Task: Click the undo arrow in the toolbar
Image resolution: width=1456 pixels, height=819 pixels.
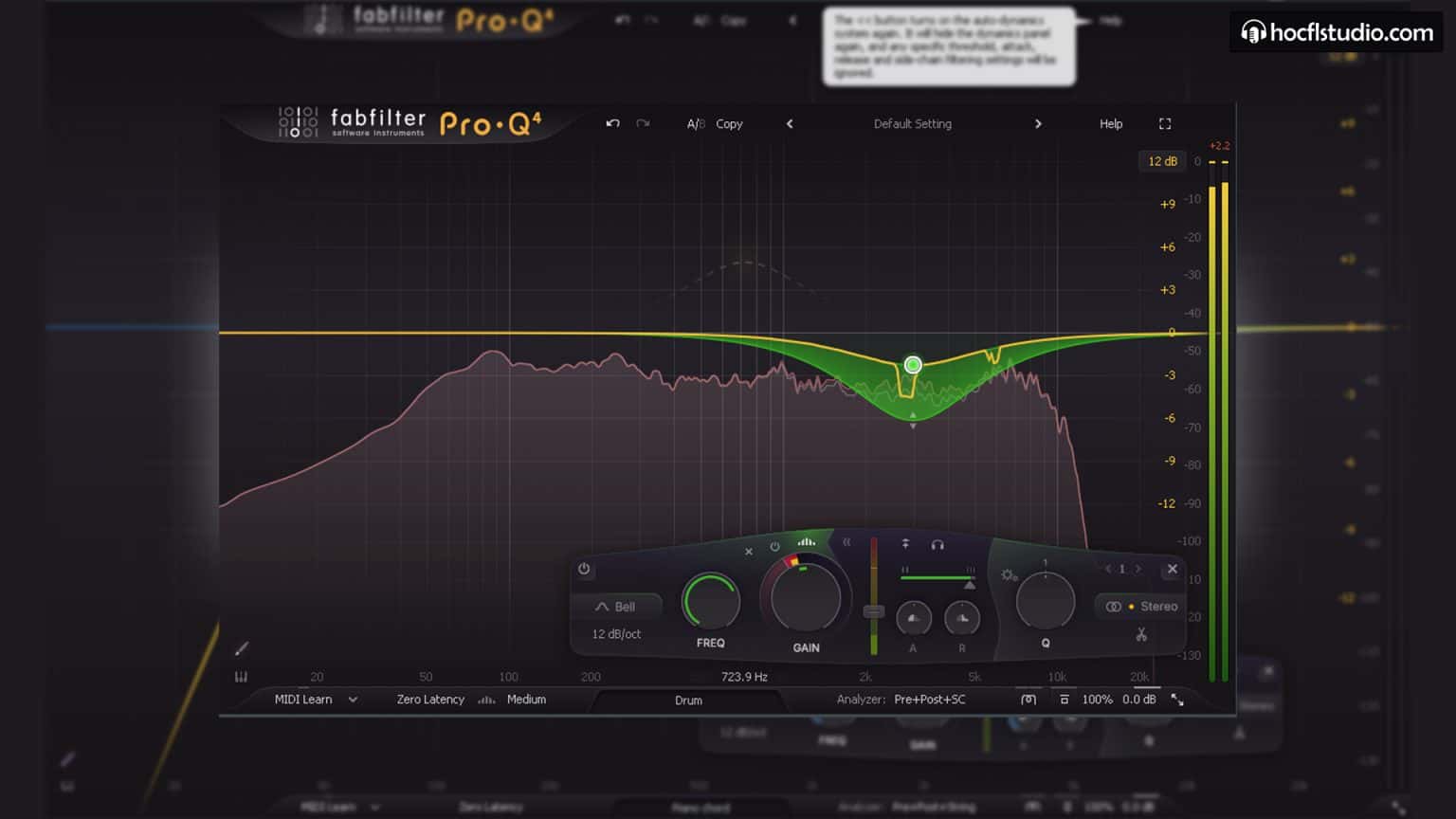Action: point(611,123)
